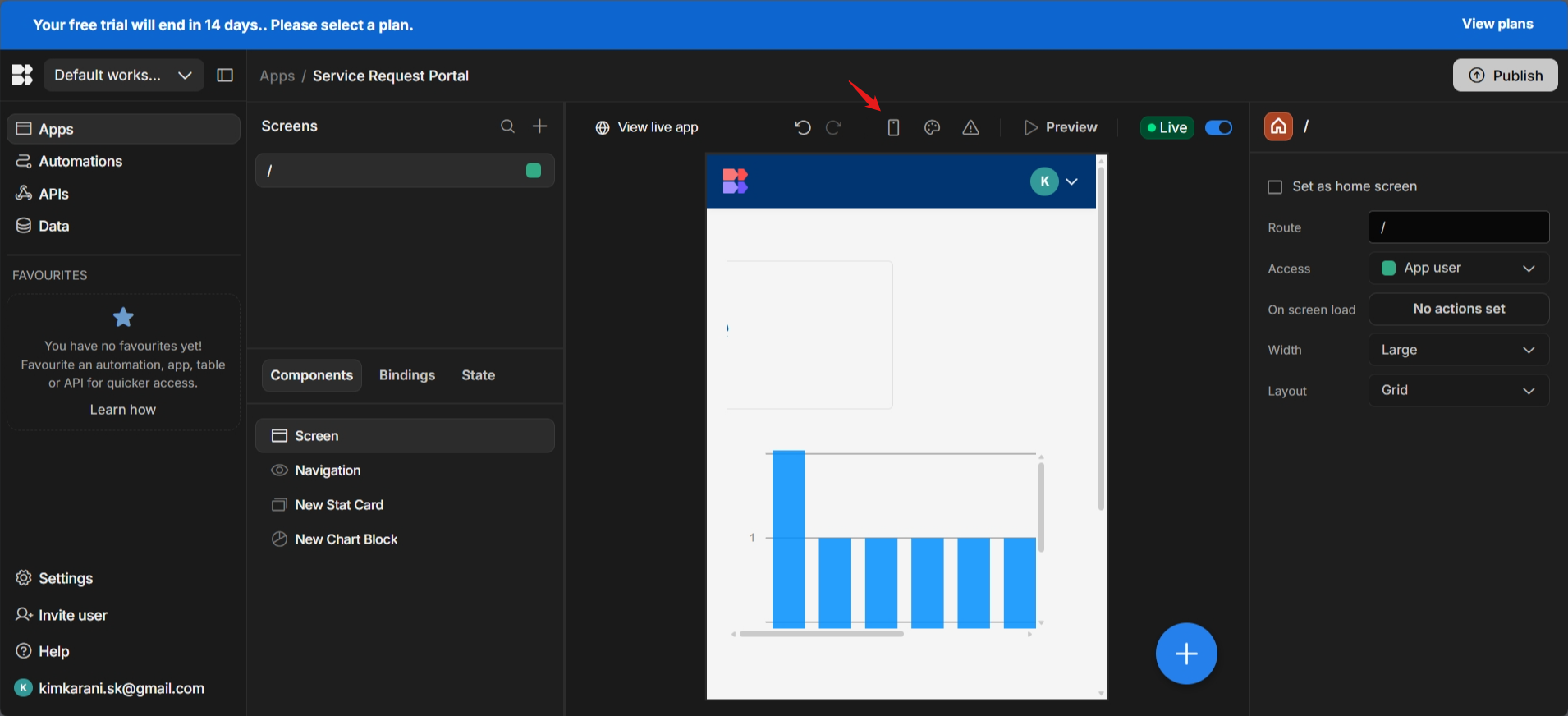
Task: Check Set as home screen
Action: click(x=1275, y=187)
